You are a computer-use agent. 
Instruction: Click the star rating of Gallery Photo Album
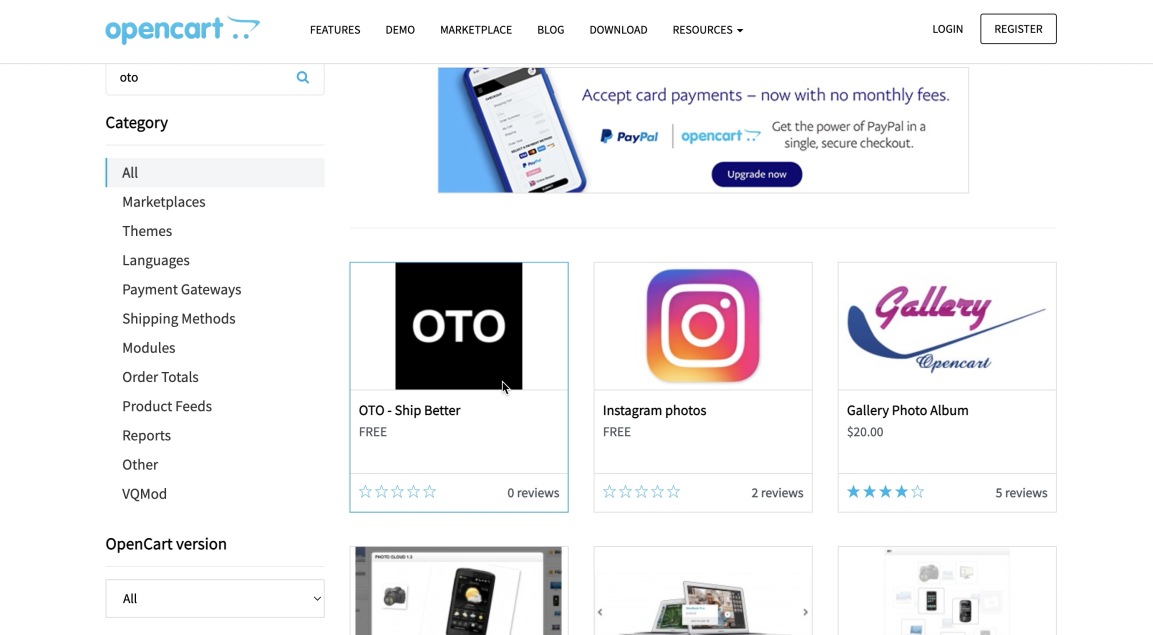point(885,492)
